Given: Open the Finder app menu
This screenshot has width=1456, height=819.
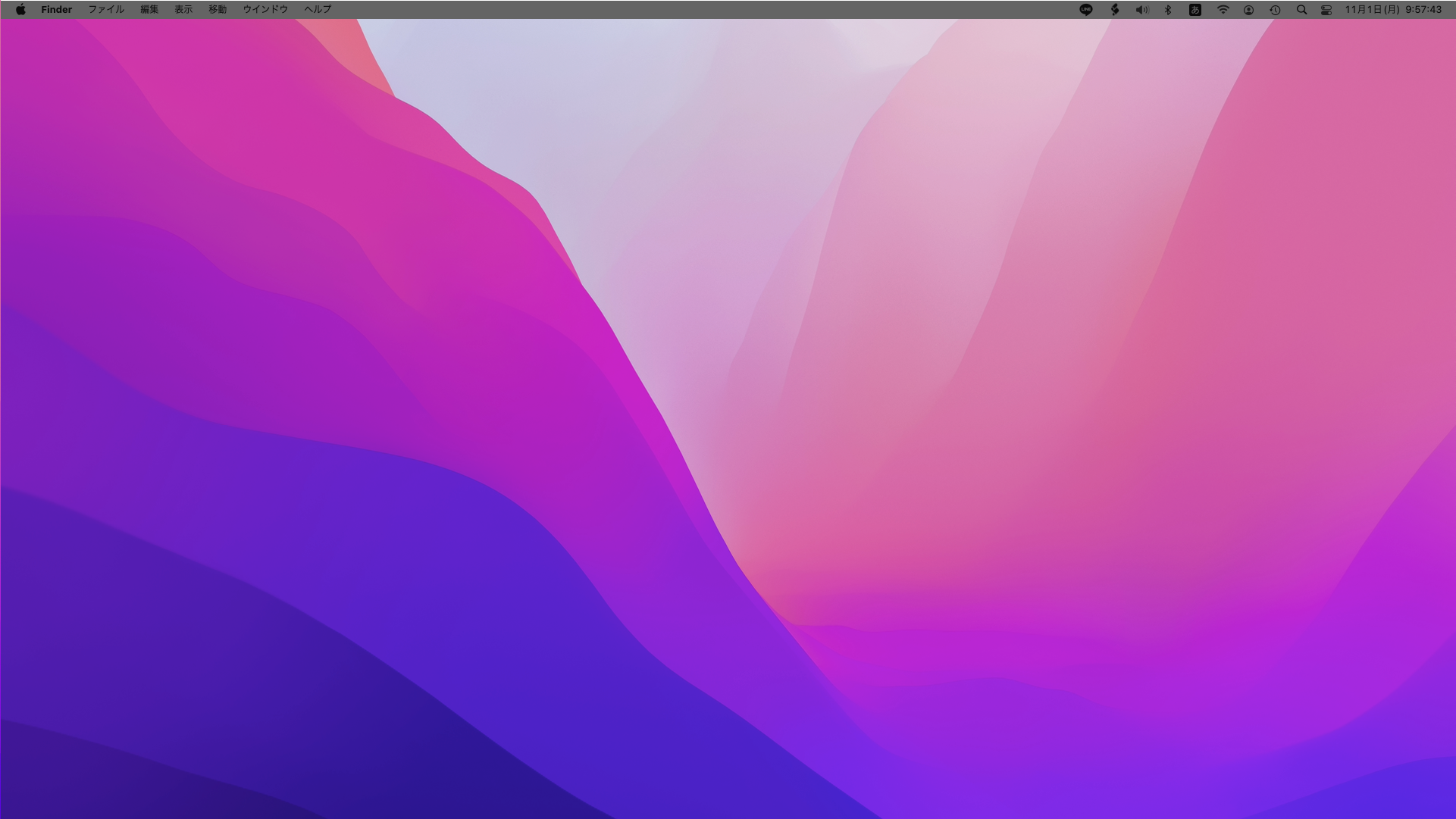Looking at the screenshot, I should 57,10.
